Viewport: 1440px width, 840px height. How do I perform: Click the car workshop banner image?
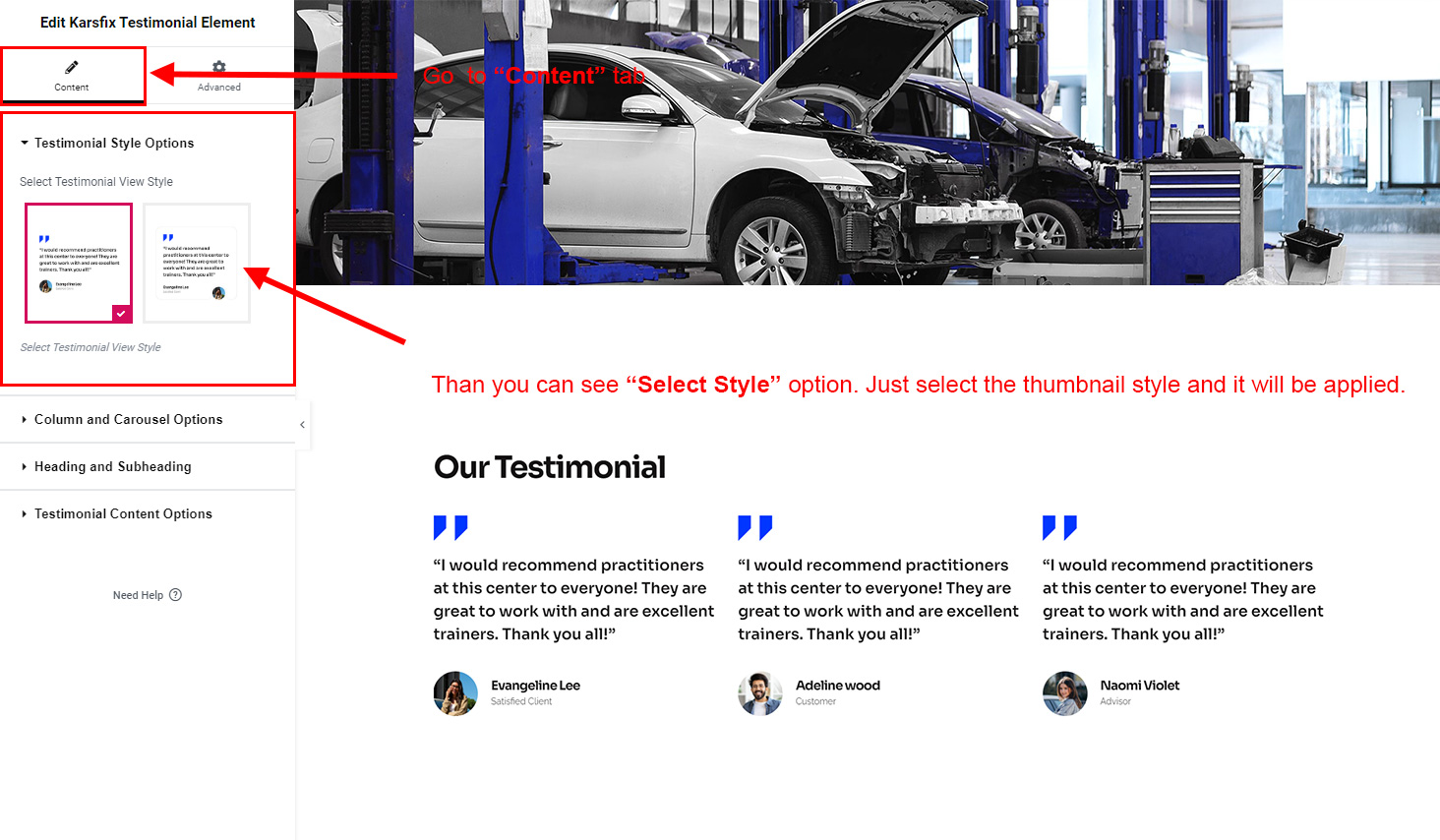(x=867, y=143)
